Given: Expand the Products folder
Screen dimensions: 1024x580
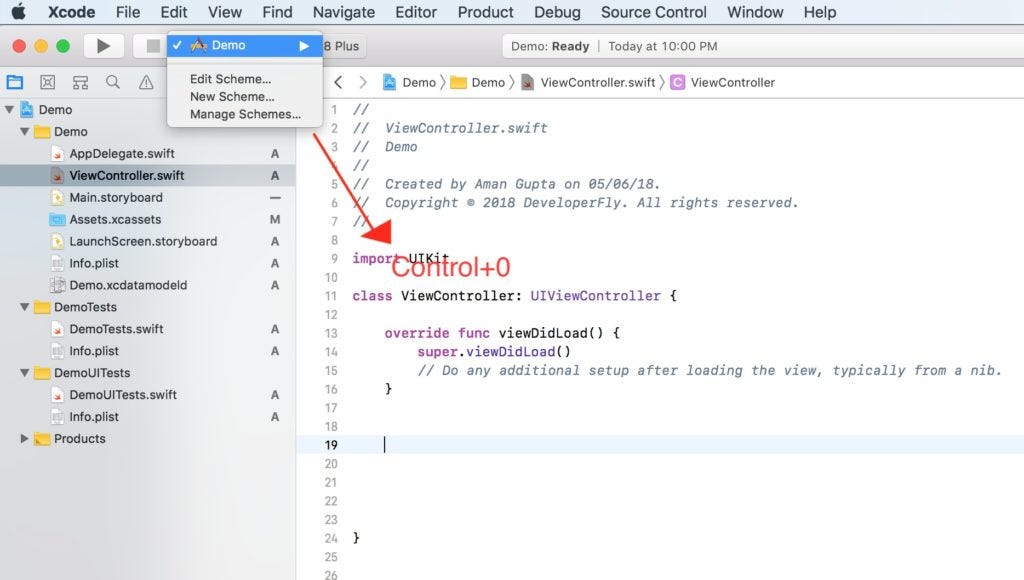Looking at the screenshot, I should pos(24,438).
